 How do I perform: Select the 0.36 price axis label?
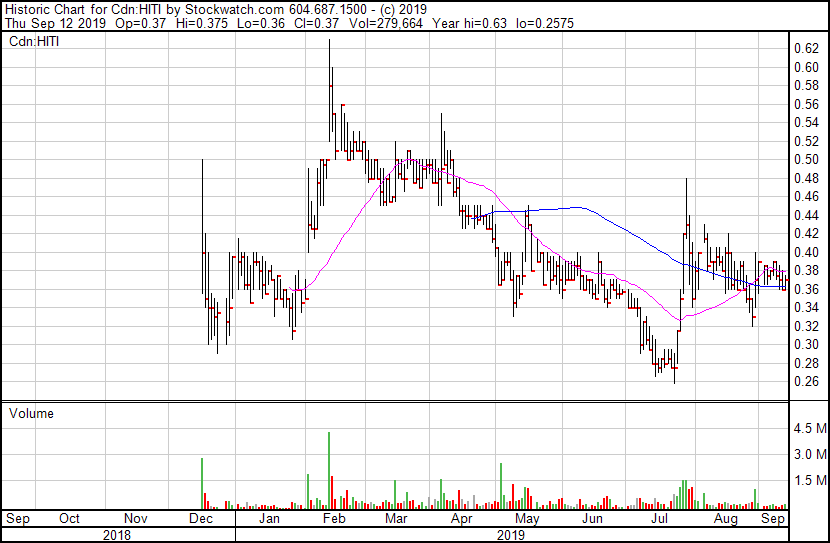[x=807, y=289]
